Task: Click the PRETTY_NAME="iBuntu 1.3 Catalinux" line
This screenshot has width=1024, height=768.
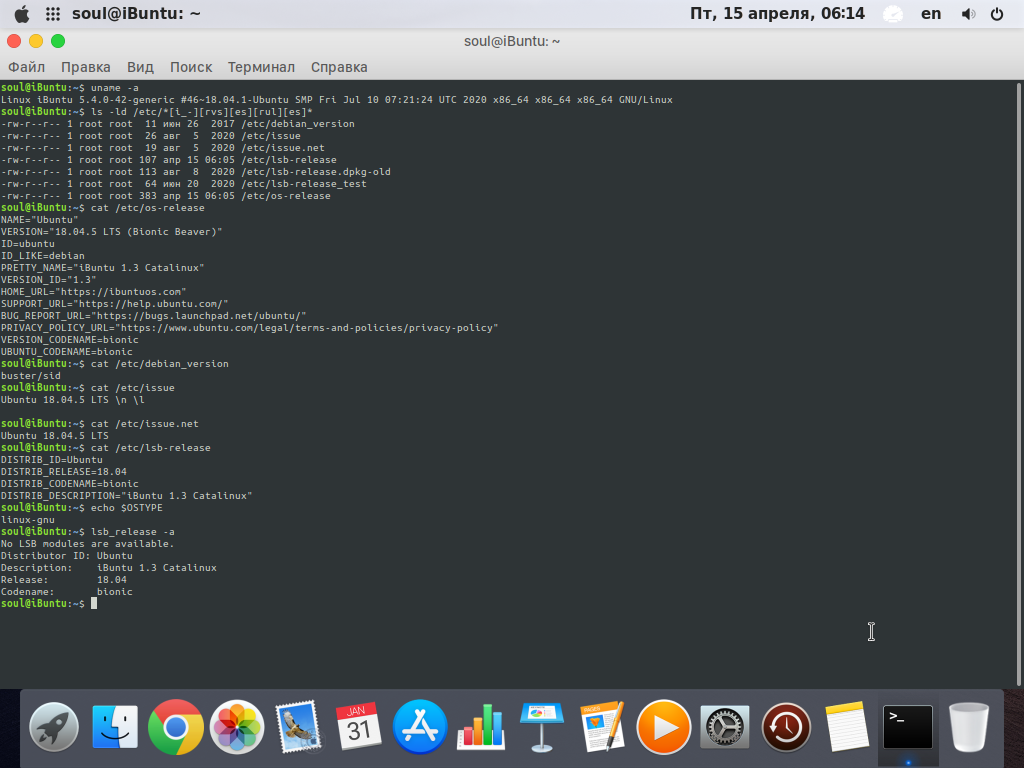Action: pyautogui.click(x=103, y=268)
